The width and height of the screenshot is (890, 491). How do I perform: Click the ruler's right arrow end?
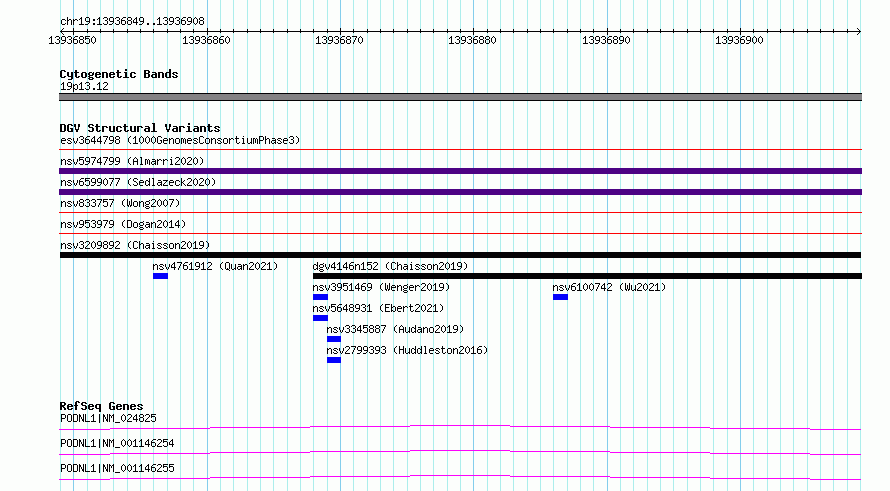pos(859,31)
